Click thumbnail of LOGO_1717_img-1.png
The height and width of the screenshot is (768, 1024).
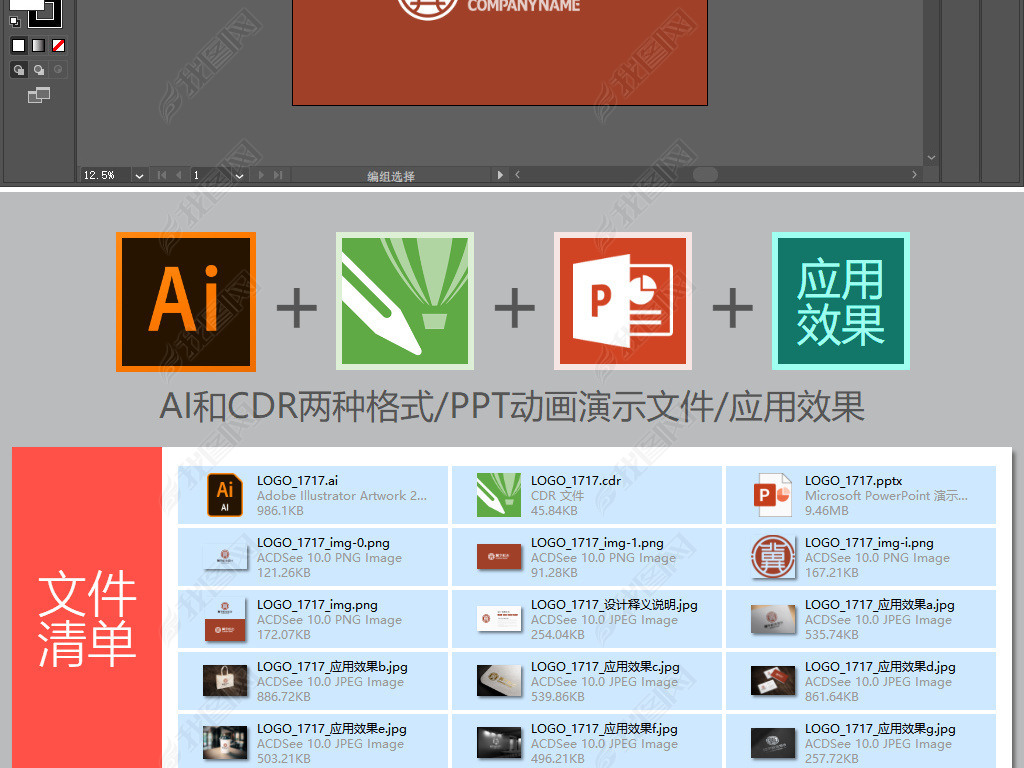(x=499, y=557)
